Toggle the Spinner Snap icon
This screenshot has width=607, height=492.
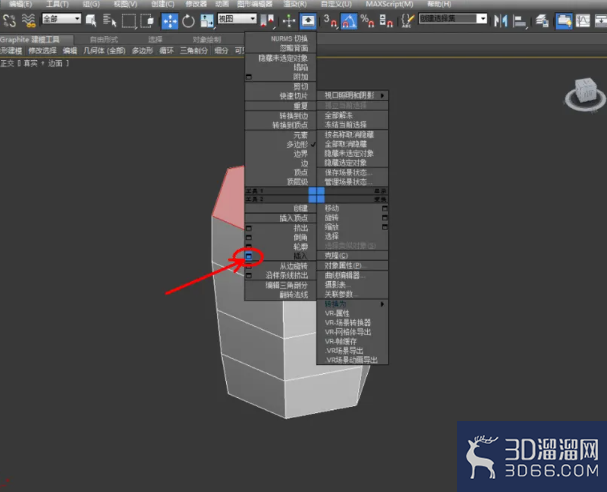[x=386, y=21]
